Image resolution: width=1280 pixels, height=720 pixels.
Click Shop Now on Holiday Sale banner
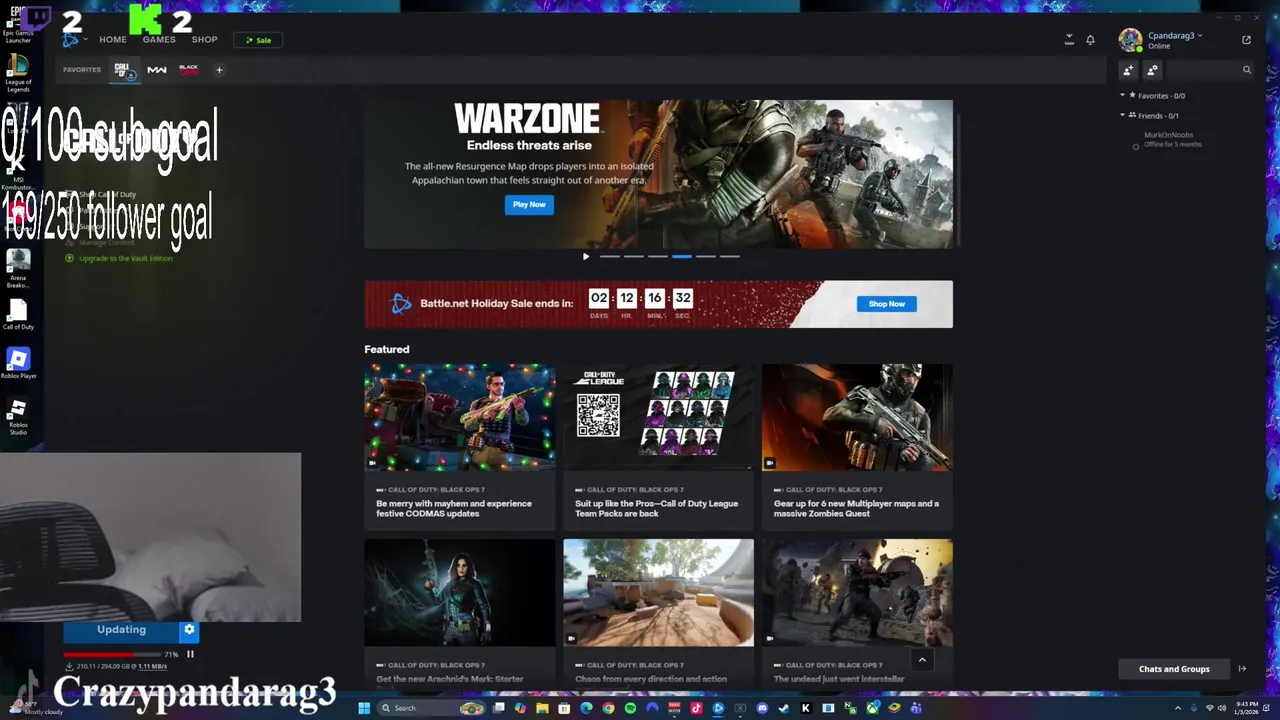886,304
